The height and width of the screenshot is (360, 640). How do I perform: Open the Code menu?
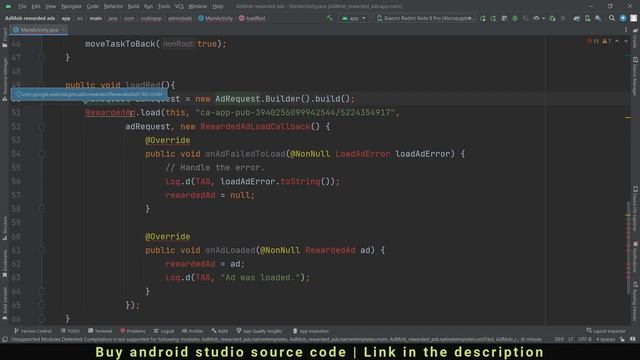pyautogui.click(x=92, y=7)
